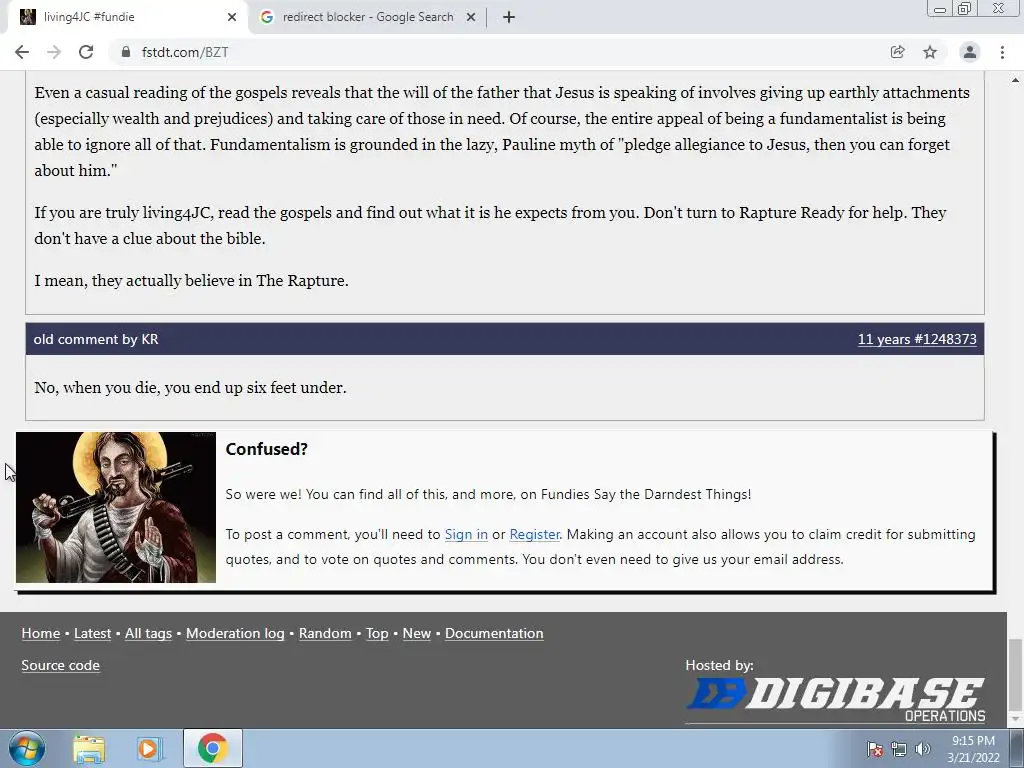The image size is (1024, 768).
Task: Open the Moderation log link
Action: click(235, 633)
